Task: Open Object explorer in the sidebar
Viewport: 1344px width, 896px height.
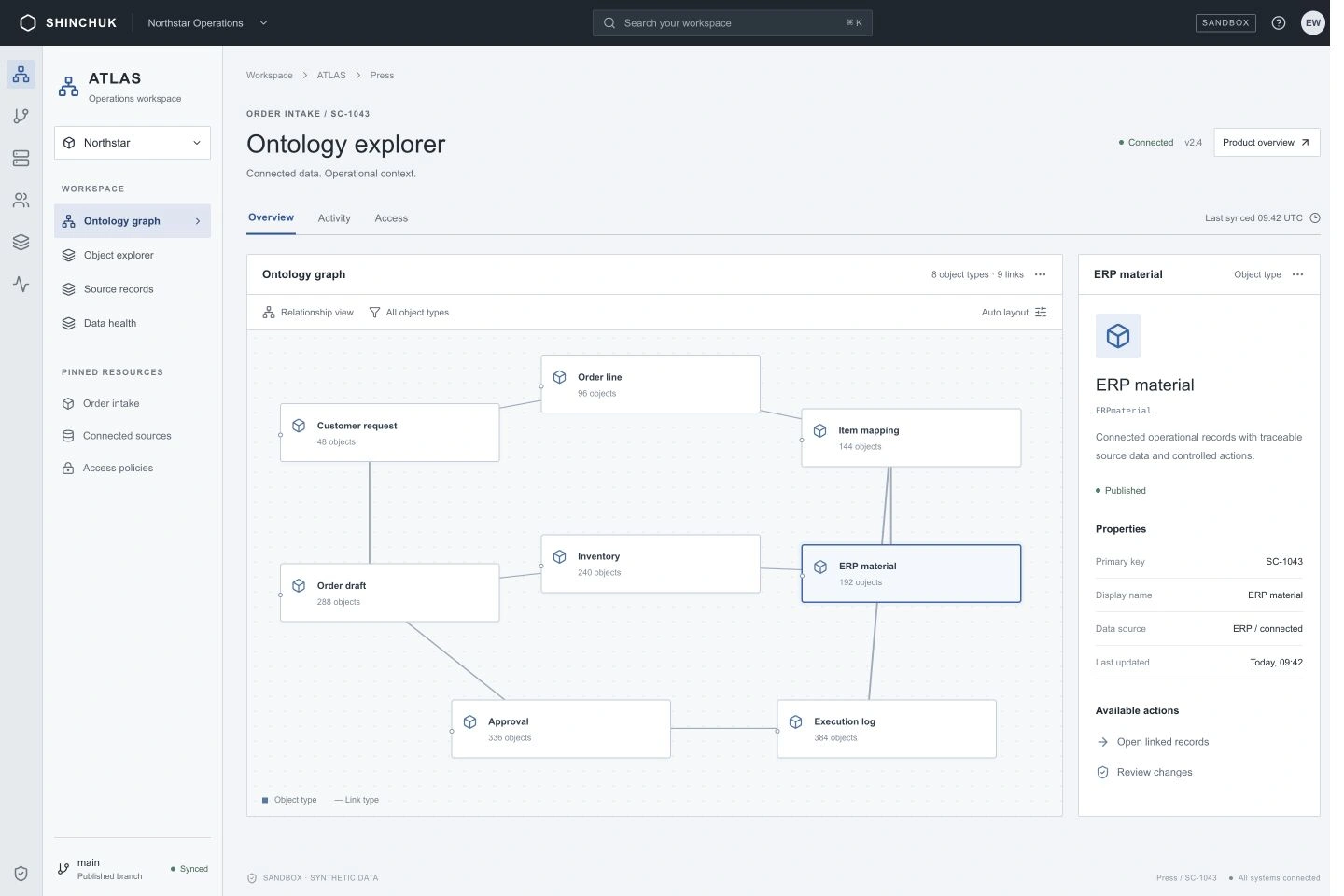Action: click(x=133, y=255)
